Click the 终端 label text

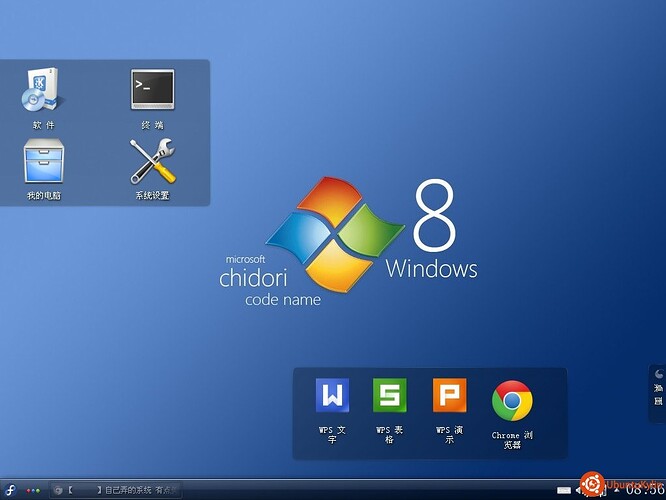click(152, 125)
